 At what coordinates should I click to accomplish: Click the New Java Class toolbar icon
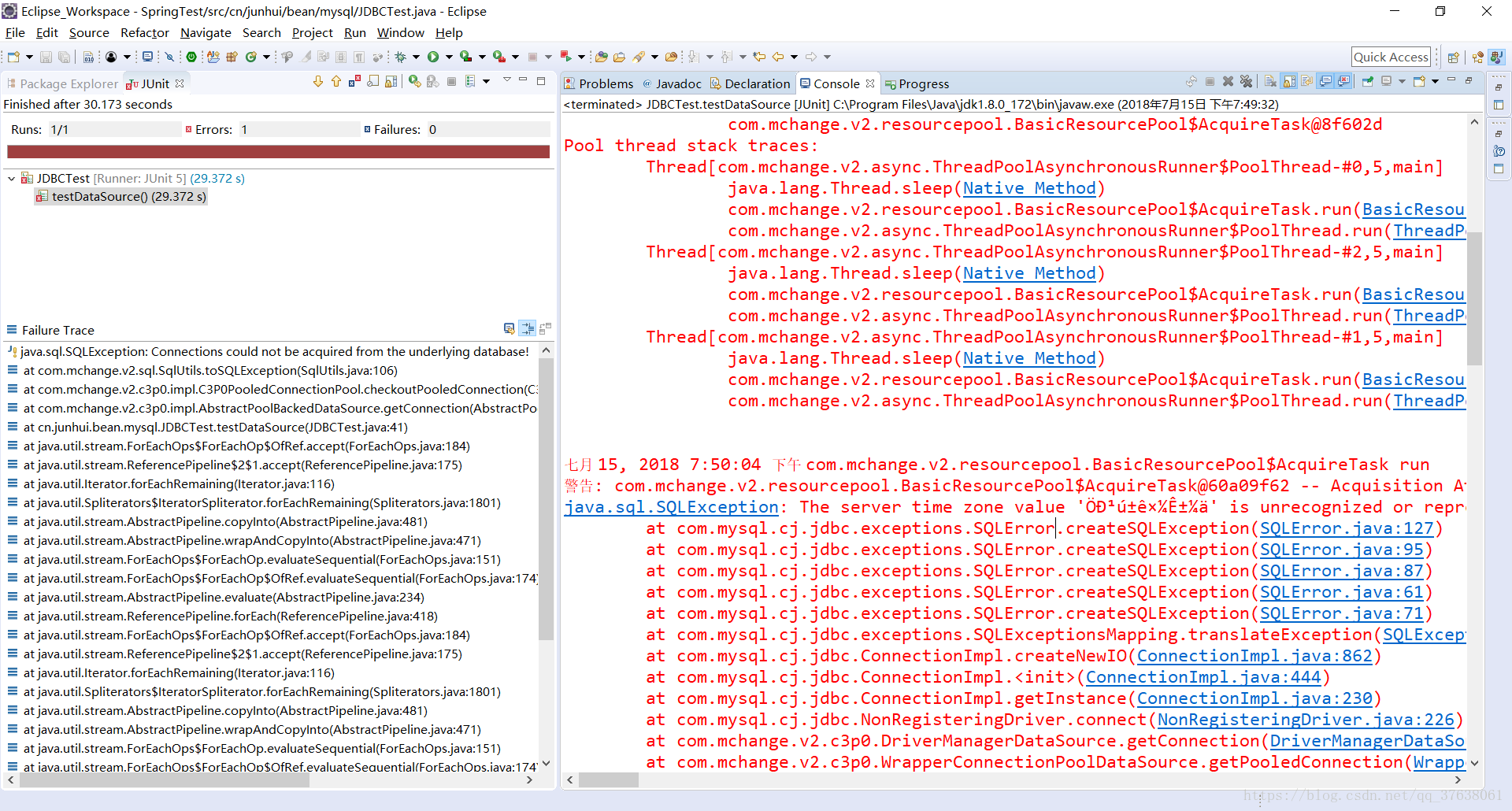pos(250,57)
